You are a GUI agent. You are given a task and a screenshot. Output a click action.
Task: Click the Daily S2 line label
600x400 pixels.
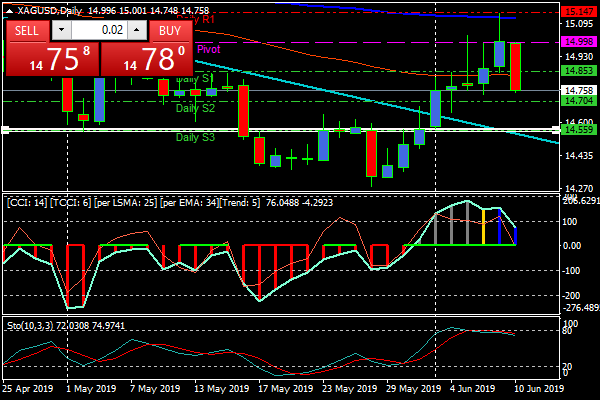194,107
